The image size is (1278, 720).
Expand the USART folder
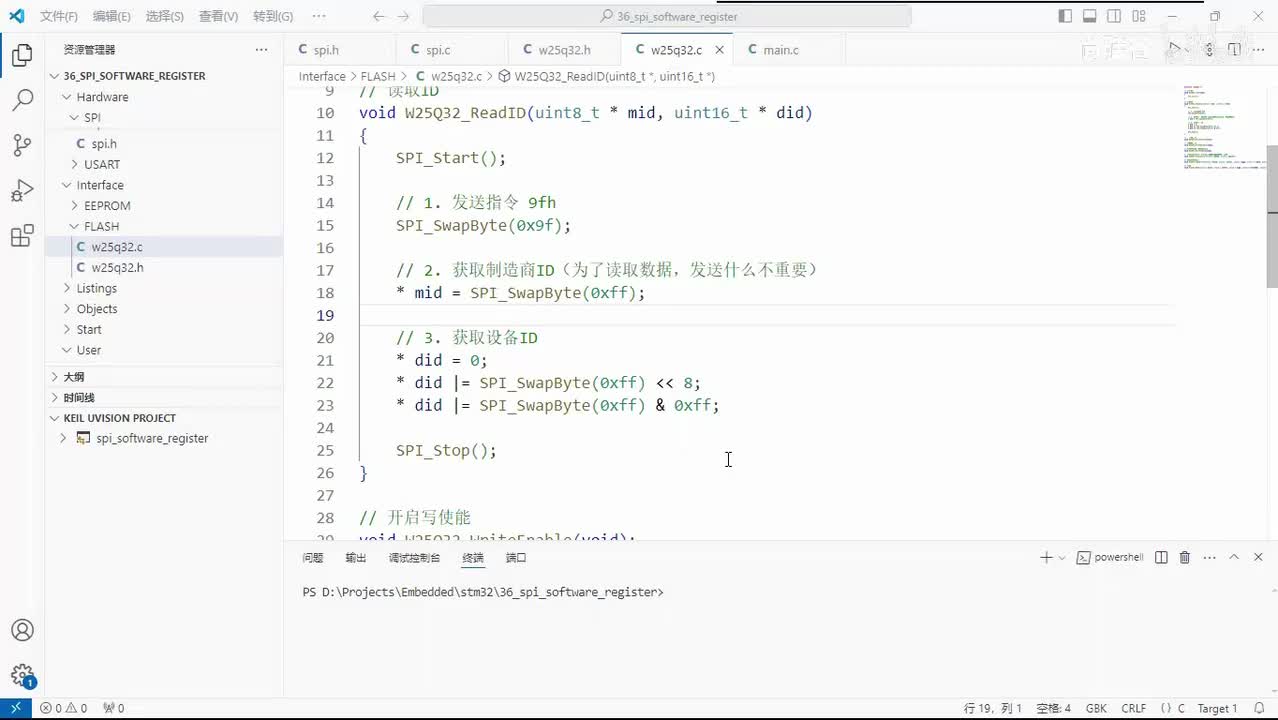[75, 164]
